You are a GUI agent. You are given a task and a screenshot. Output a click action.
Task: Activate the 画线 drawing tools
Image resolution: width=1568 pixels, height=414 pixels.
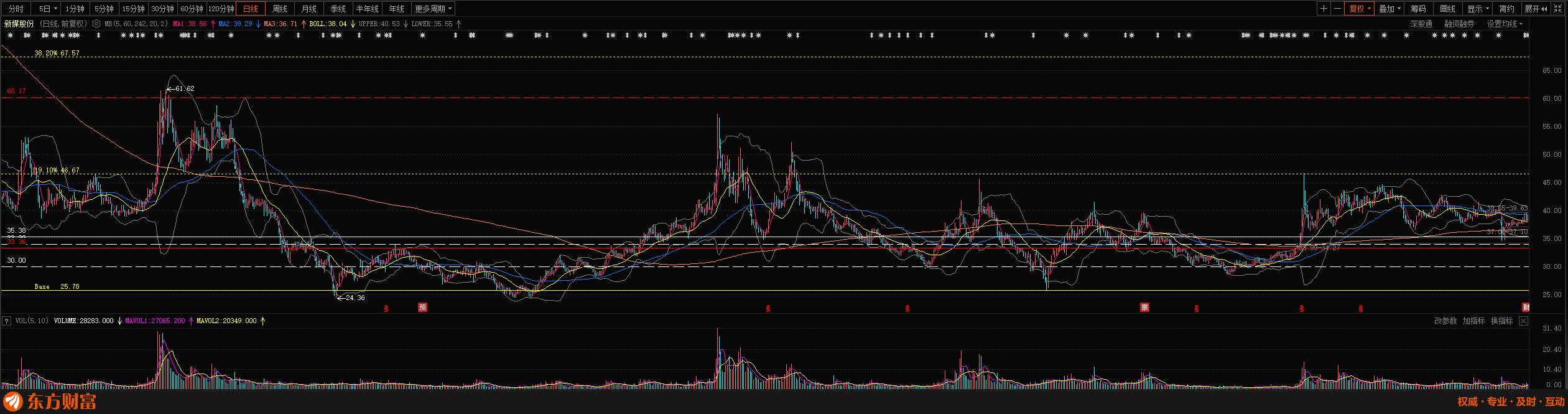[1448, 9]
